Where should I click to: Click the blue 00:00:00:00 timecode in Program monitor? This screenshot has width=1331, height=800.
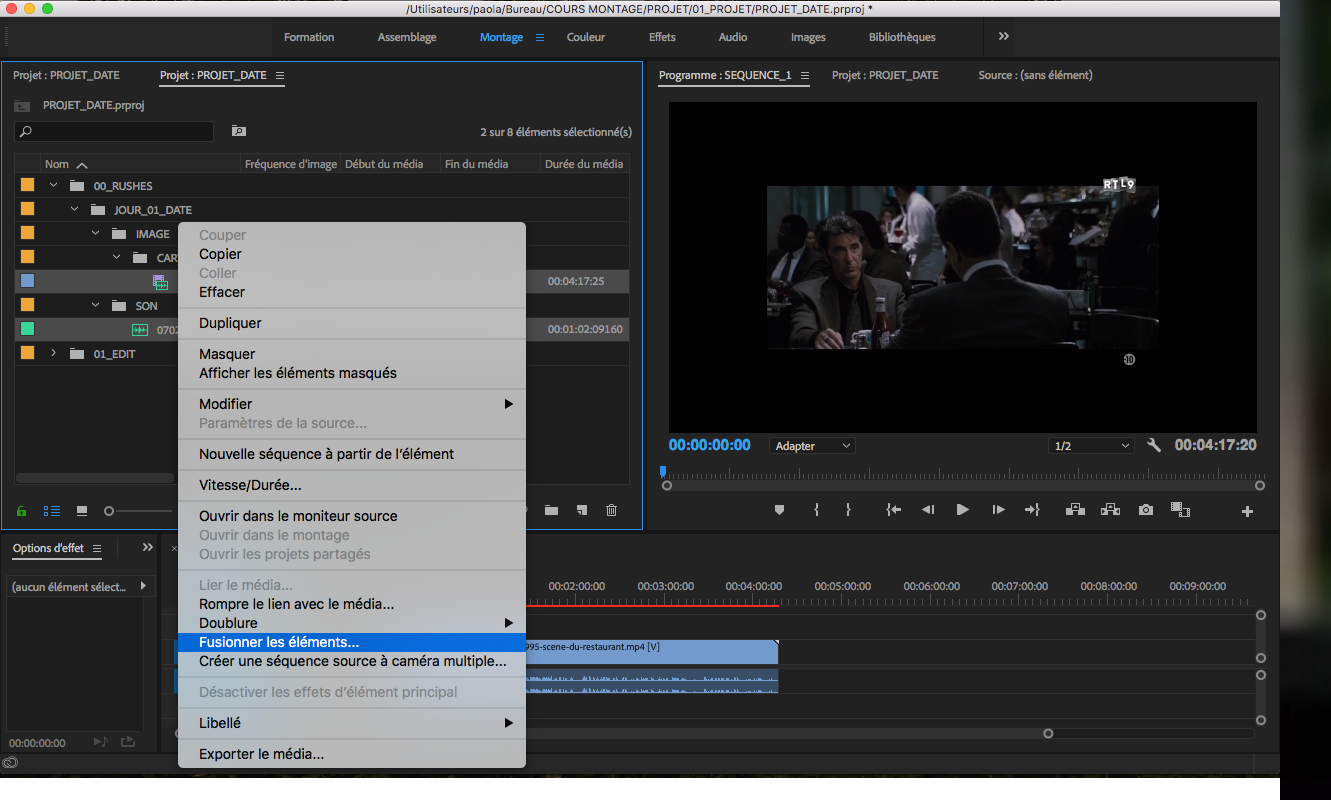pos(709,445)
